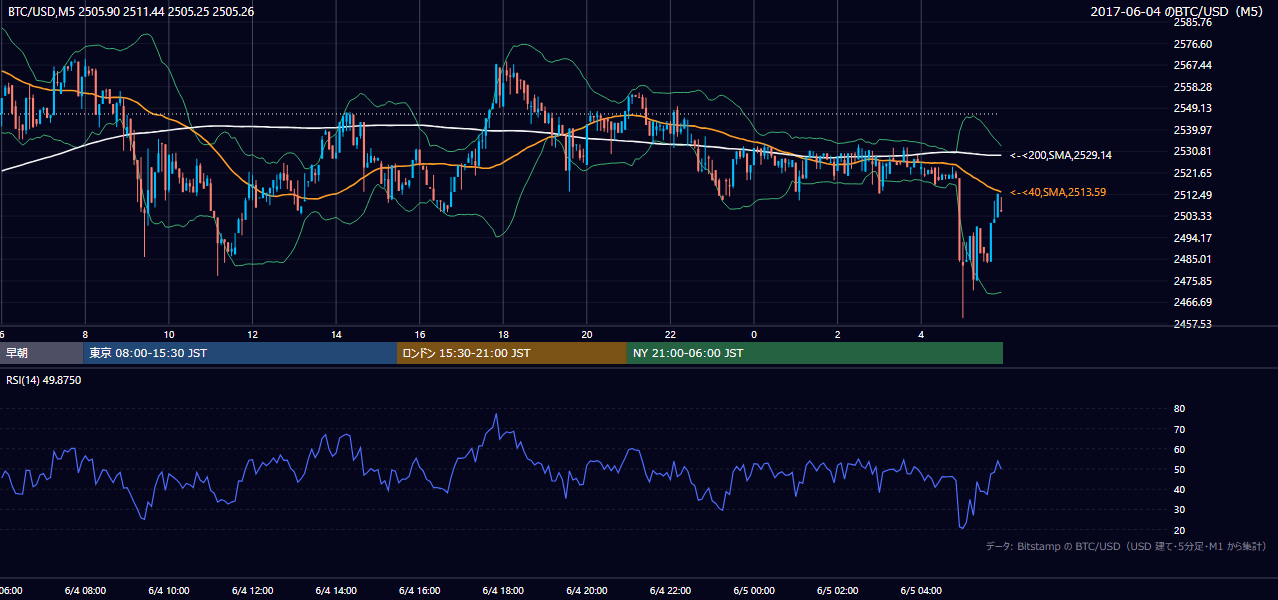Click hour tick 12 under price chart
Image resolution: width=1278 pixels, height=600 pixels.
252,334
